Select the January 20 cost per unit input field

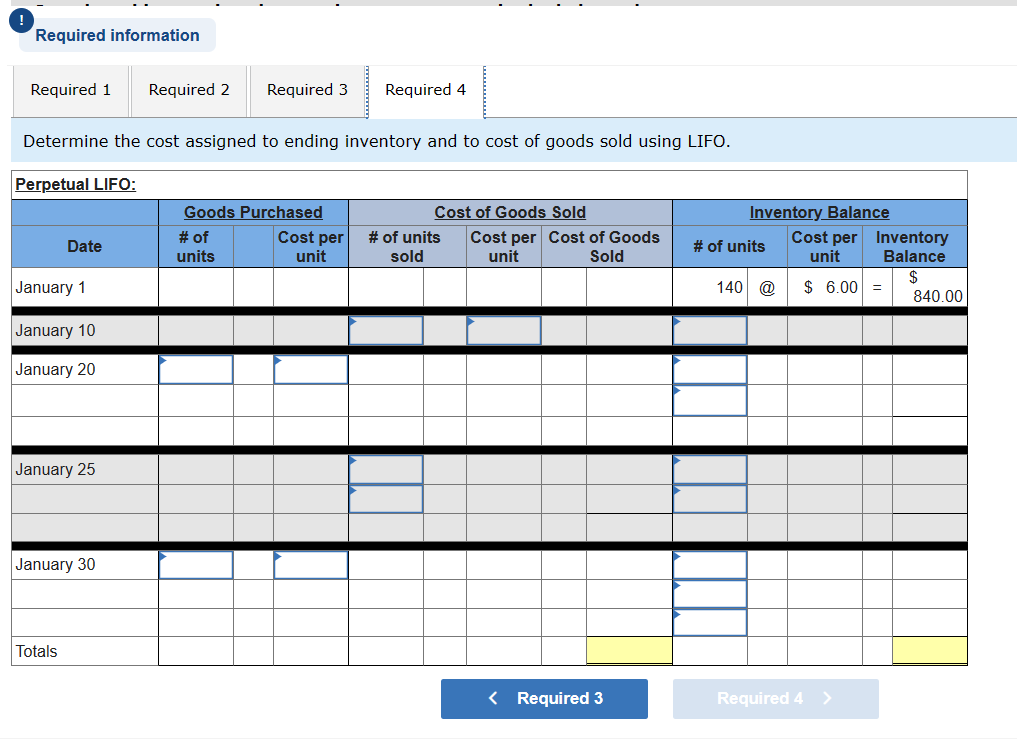pyautogui.click(x=310, y=368)
